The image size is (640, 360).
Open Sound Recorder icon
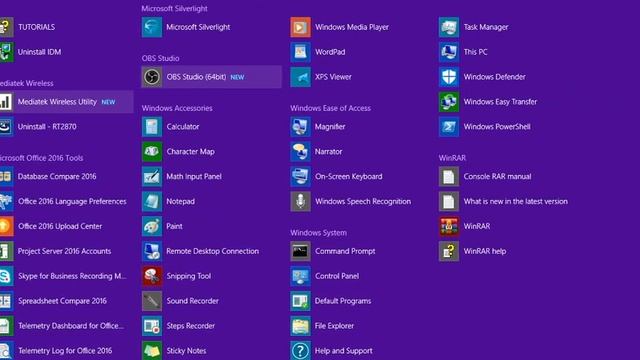[152, 301]
